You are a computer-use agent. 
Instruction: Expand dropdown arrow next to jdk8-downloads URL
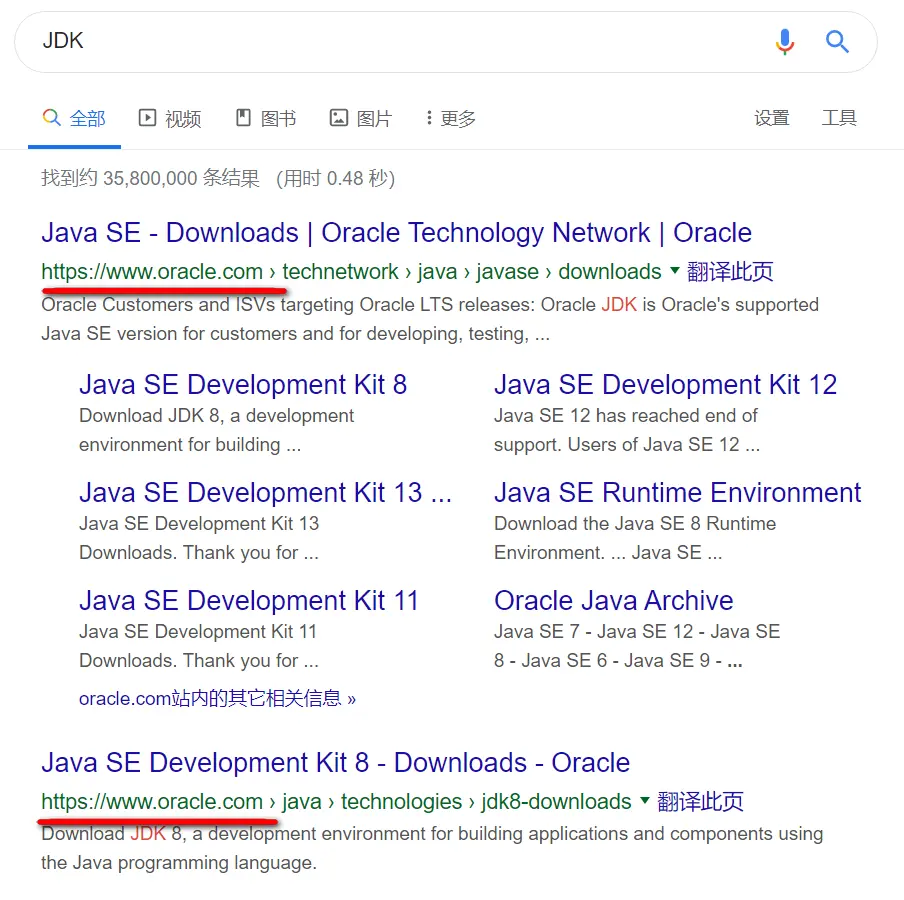point(645,800)
